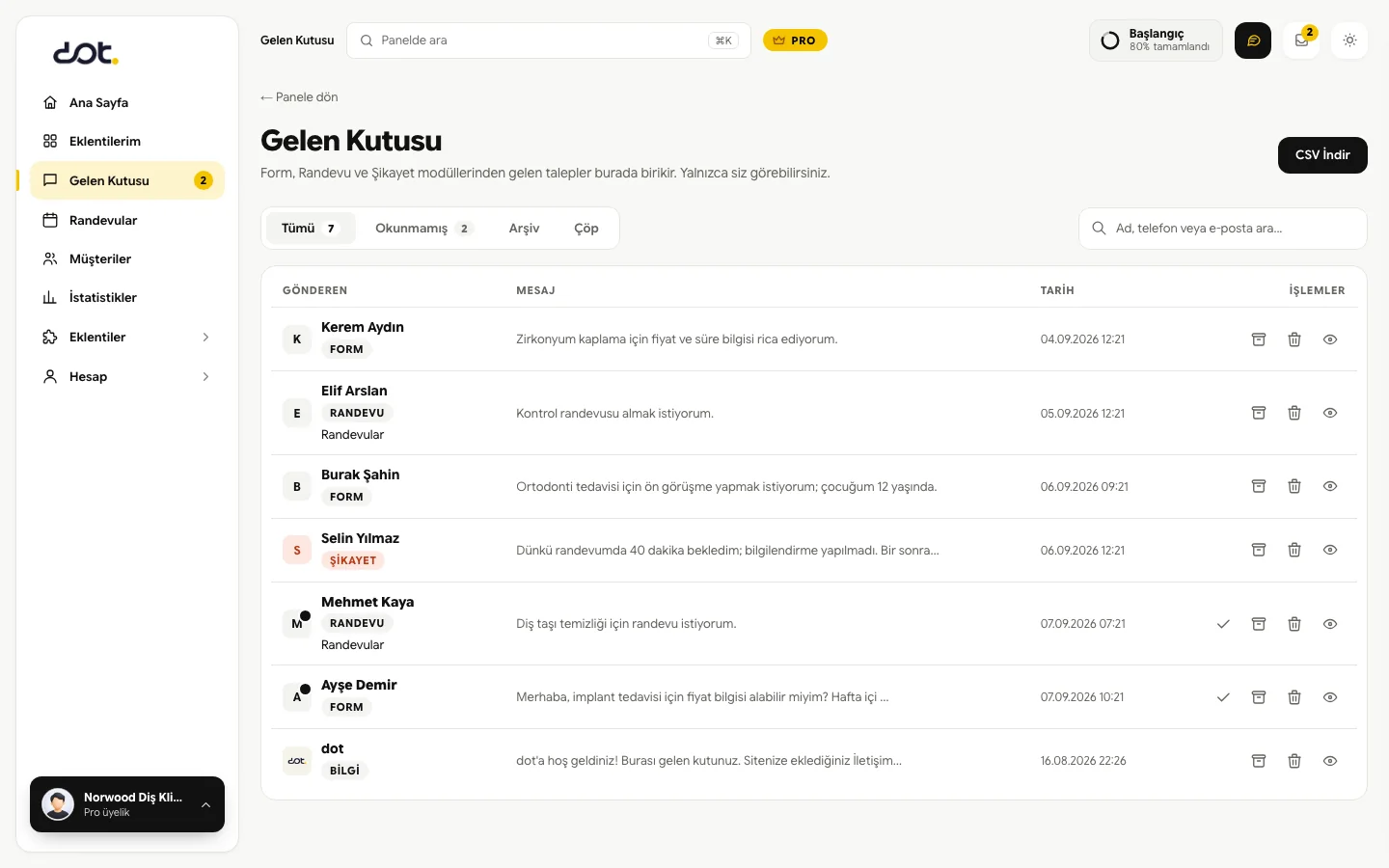The width and height of the screenshot is (1389, 868).
Task: Delete Burak Şahin's message
Action: pyautogui.click(x=1294, y=486)
